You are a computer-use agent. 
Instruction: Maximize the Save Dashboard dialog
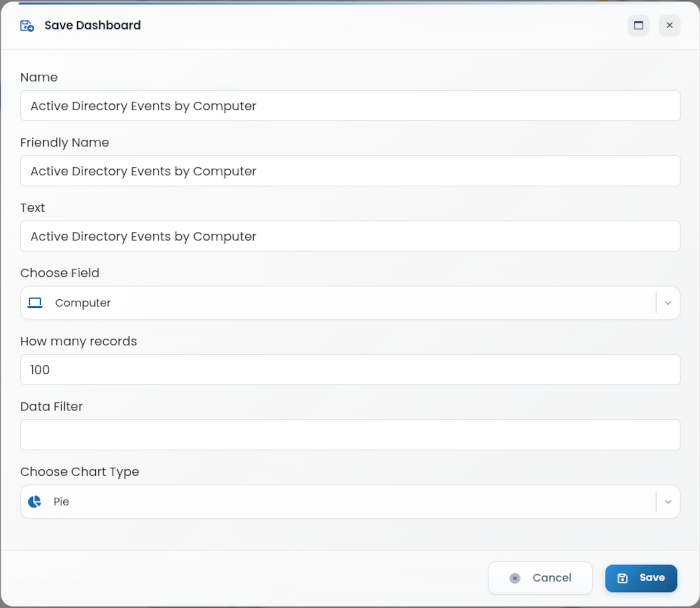pyautogui.click(x=638, y=25)
